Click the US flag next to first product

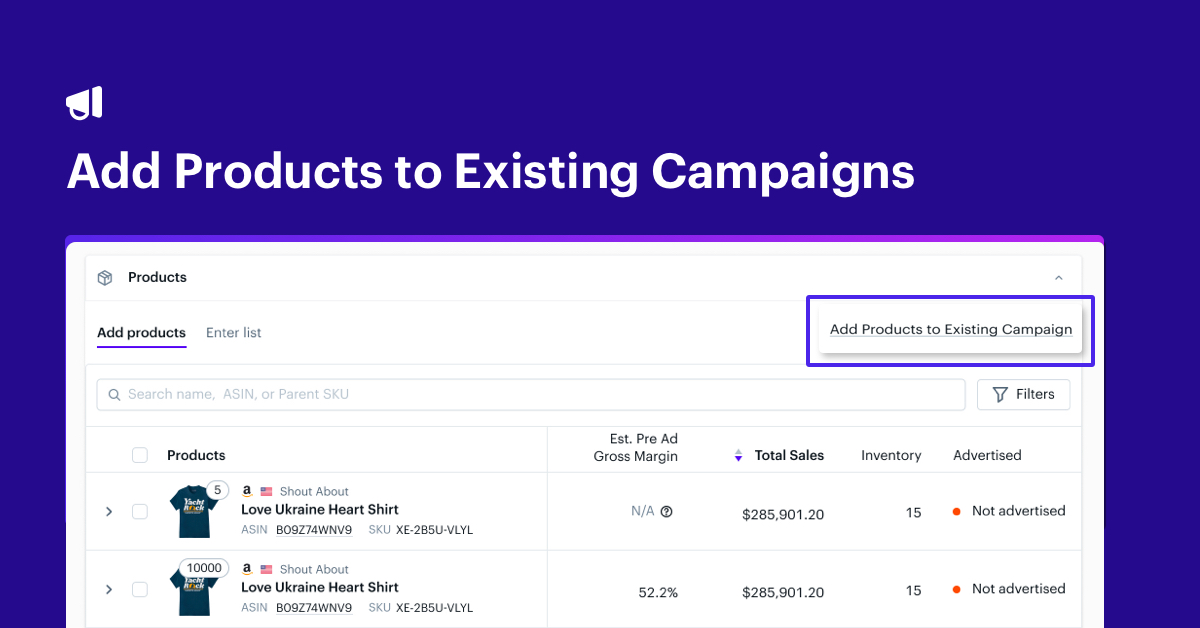point(265,491)
